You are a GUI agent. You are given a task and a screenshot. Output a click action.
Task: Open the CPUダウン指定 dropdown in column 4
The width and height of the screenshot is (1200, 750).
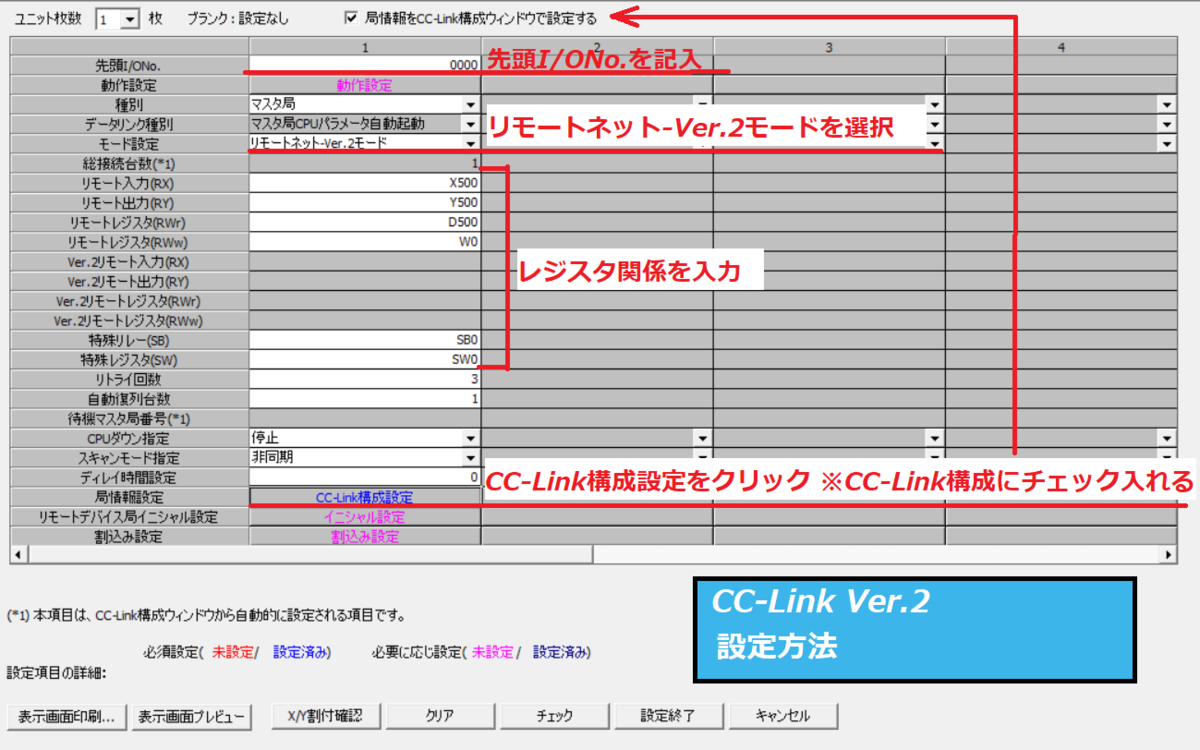[x=1167, y=438]
